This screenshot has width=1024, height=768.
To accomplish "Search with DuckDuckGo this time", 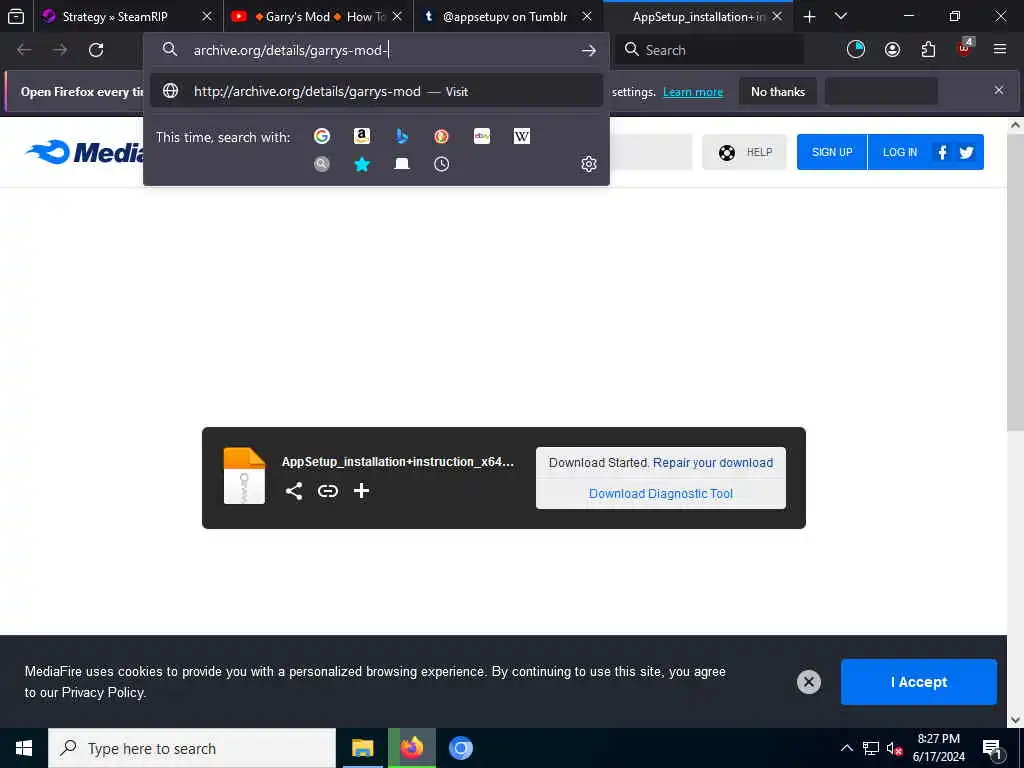I will [441, 136].
